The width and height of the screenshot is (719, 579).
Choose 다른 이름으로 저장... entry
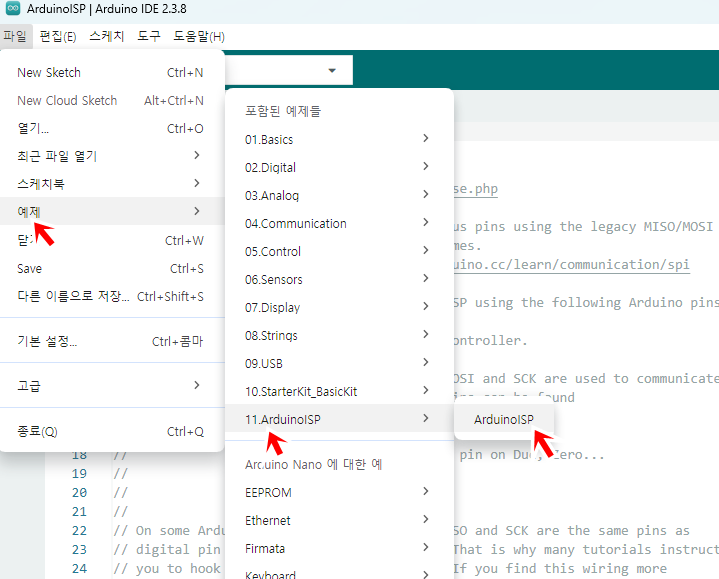coord(112,296)
